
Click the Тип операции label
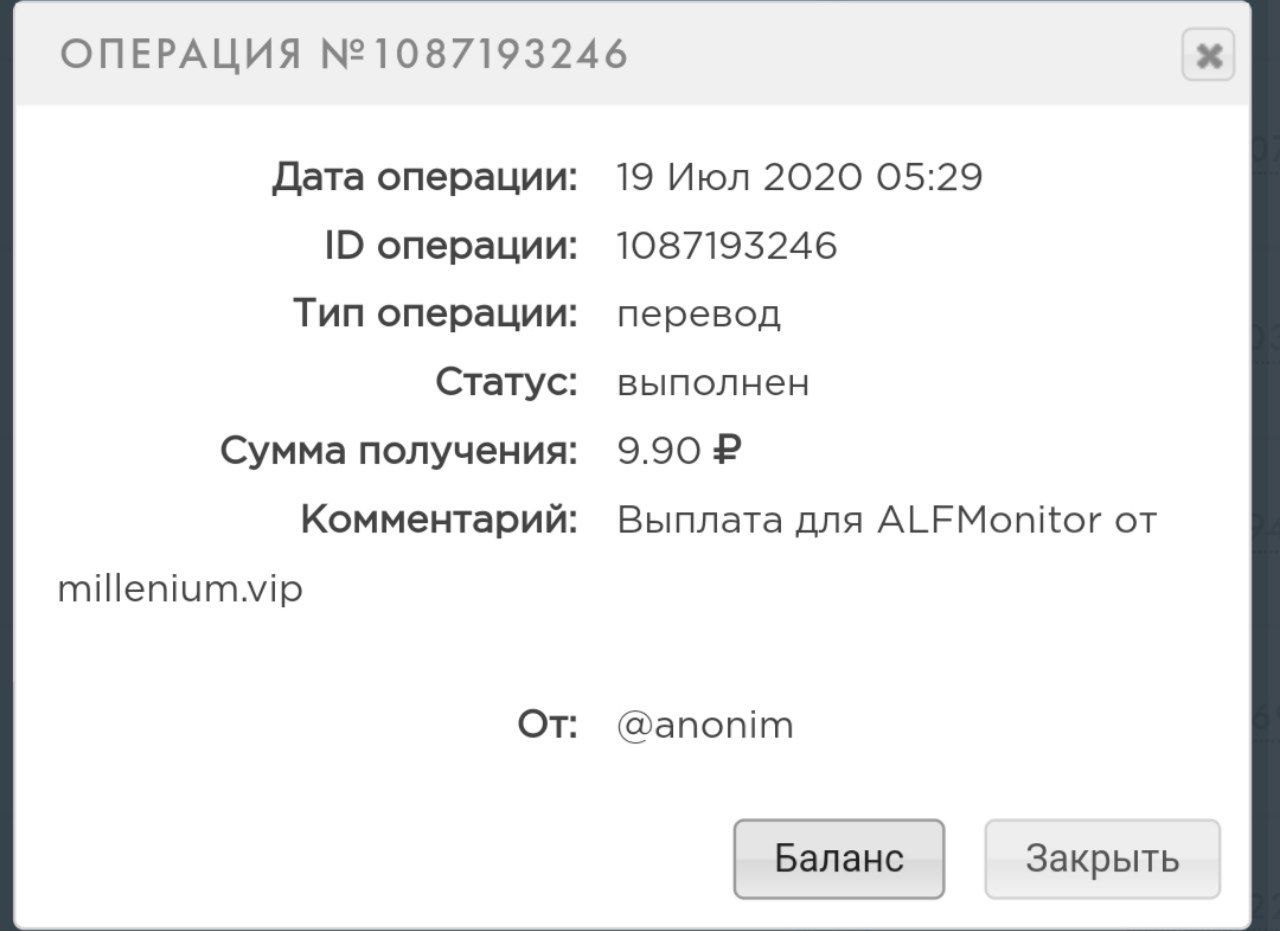click(x=436, y=314)
